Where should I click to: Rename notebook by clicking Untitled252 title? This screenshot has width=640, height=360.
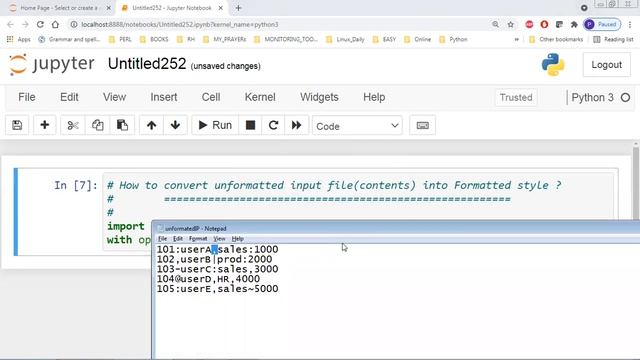coord(147,64)
